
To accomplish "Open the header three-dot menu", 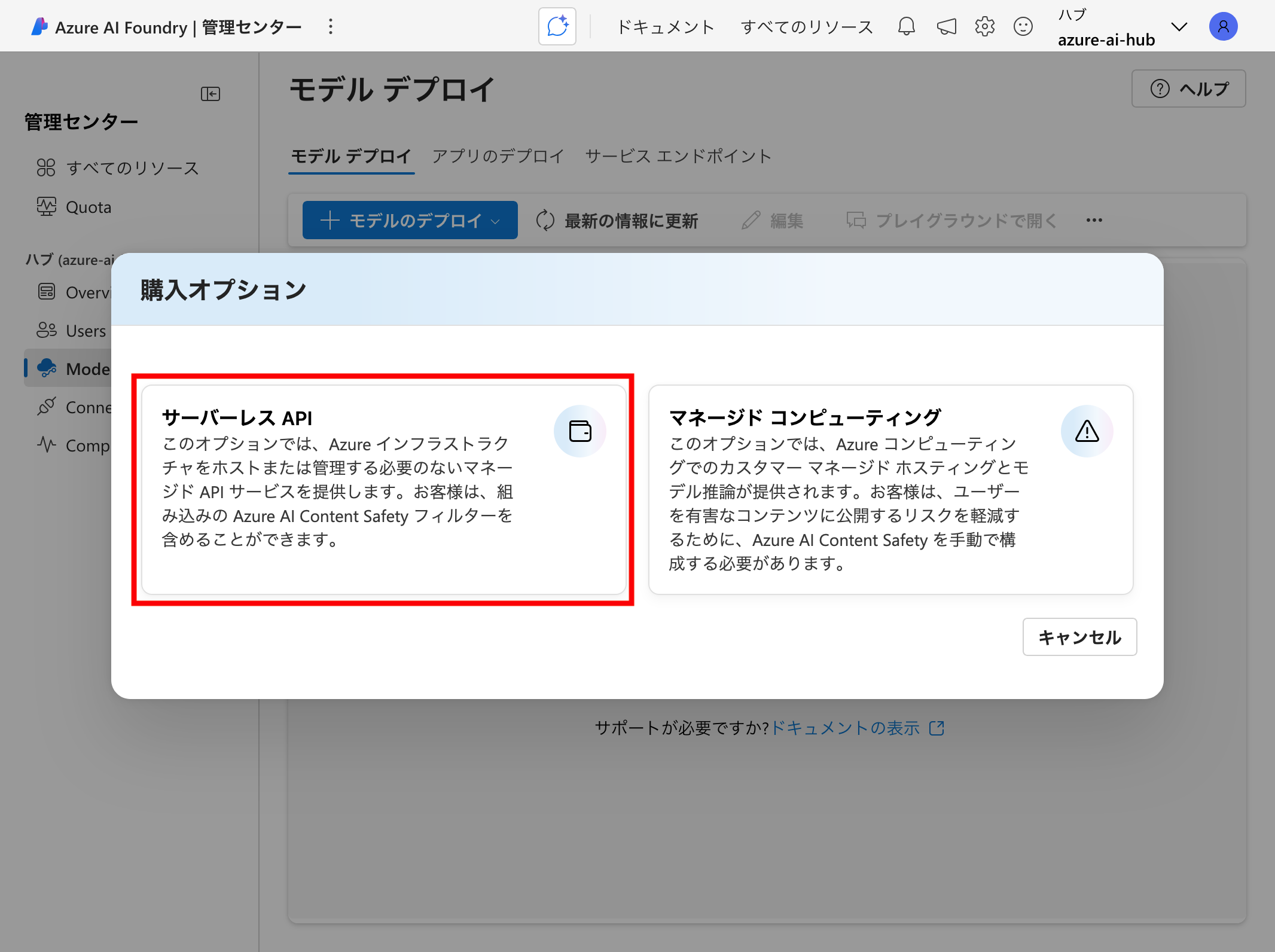I will [x=330, y=26].
